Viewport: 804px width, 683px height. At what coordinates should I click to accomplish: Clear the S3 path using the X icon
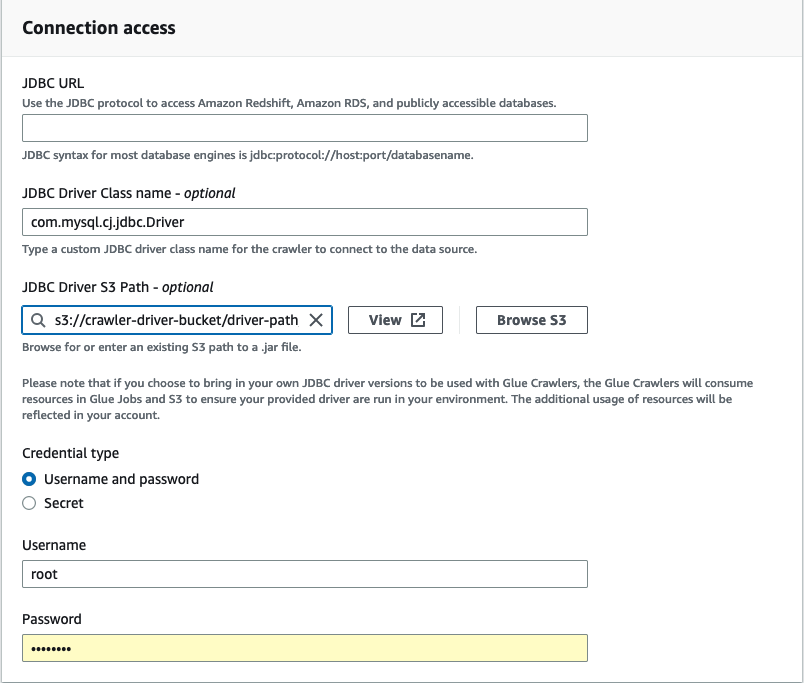[x=318, y=320]
